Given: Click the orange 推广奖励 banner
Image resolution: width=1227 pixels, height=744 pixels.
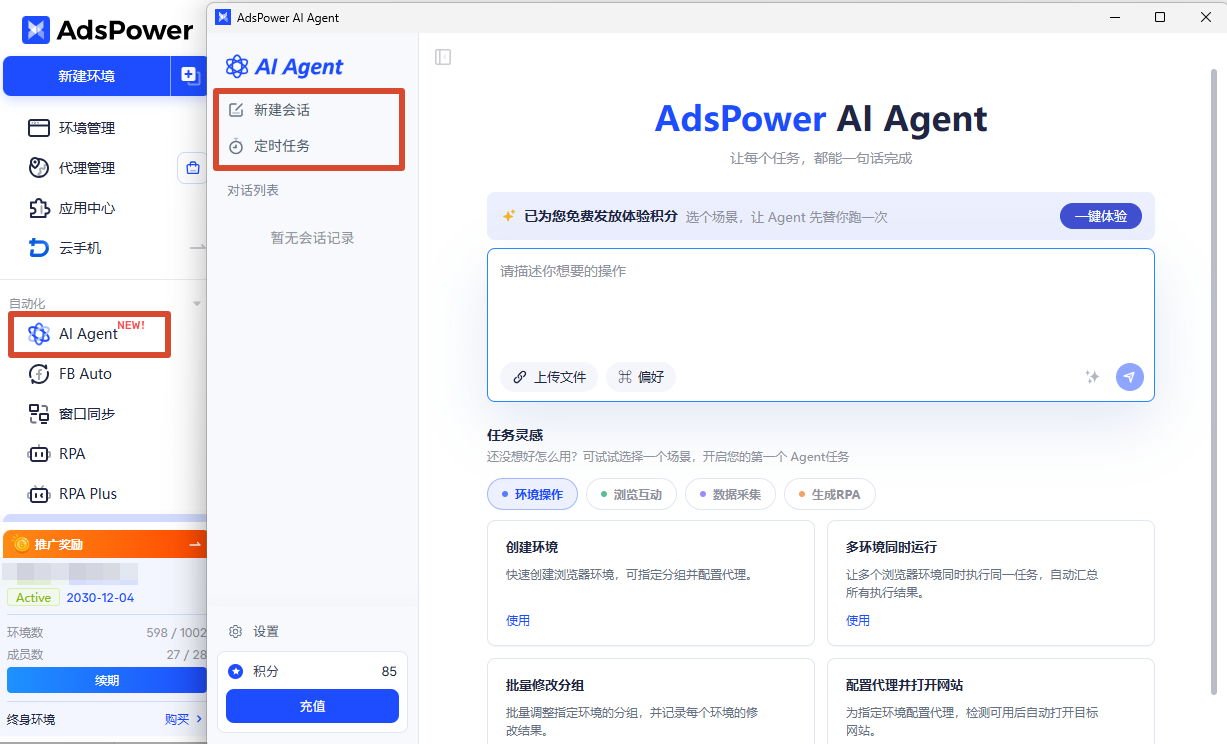Looking at the screenshot, I should 105,544.
